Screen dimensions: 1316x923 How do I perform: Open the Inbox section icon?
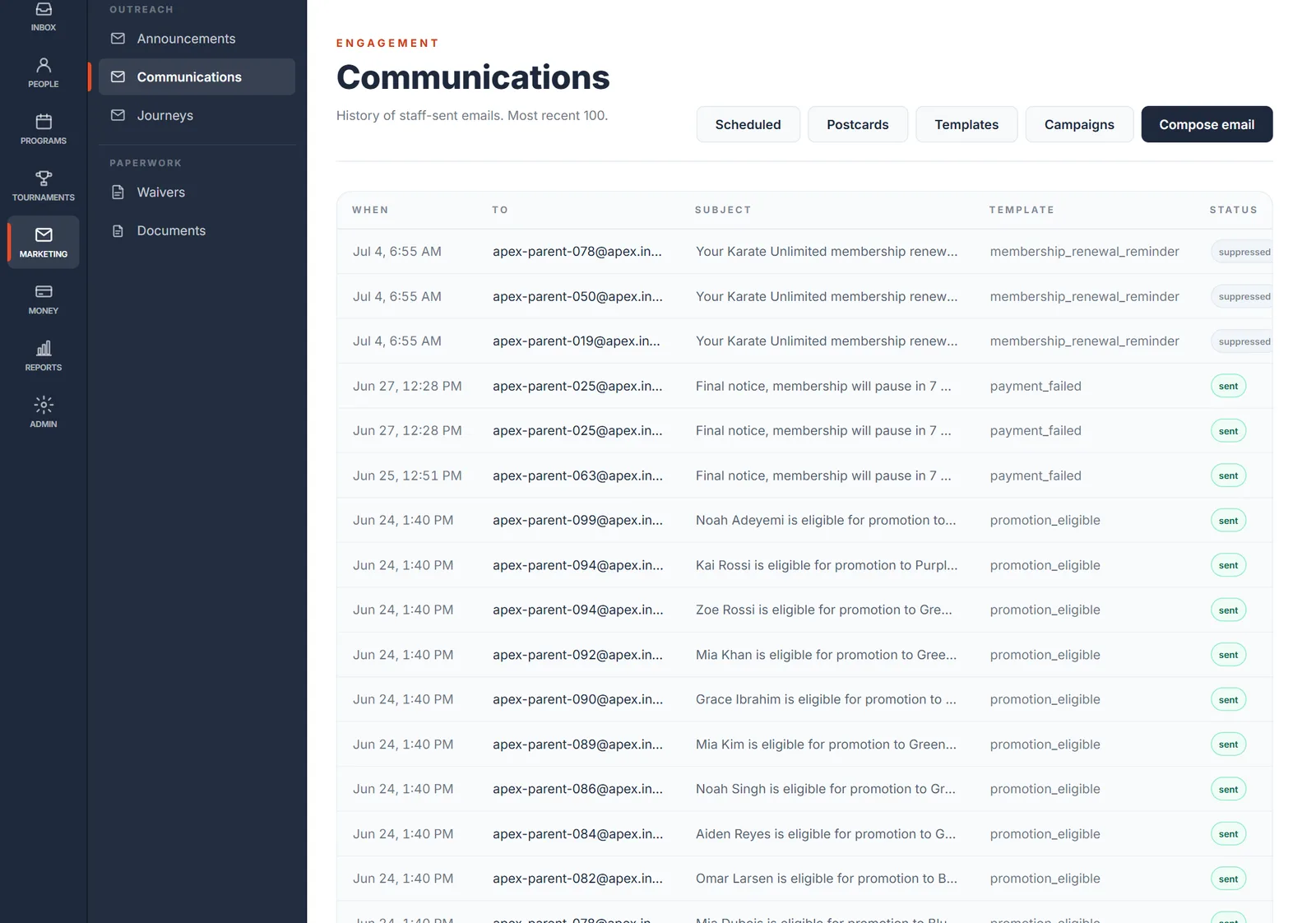[44, 9]
